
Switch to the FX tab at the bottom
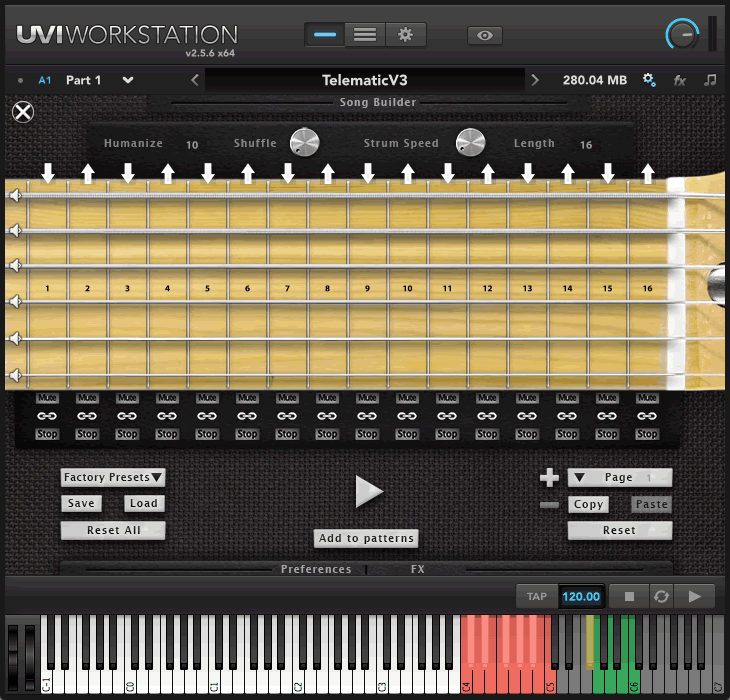[x=418, y=569]
